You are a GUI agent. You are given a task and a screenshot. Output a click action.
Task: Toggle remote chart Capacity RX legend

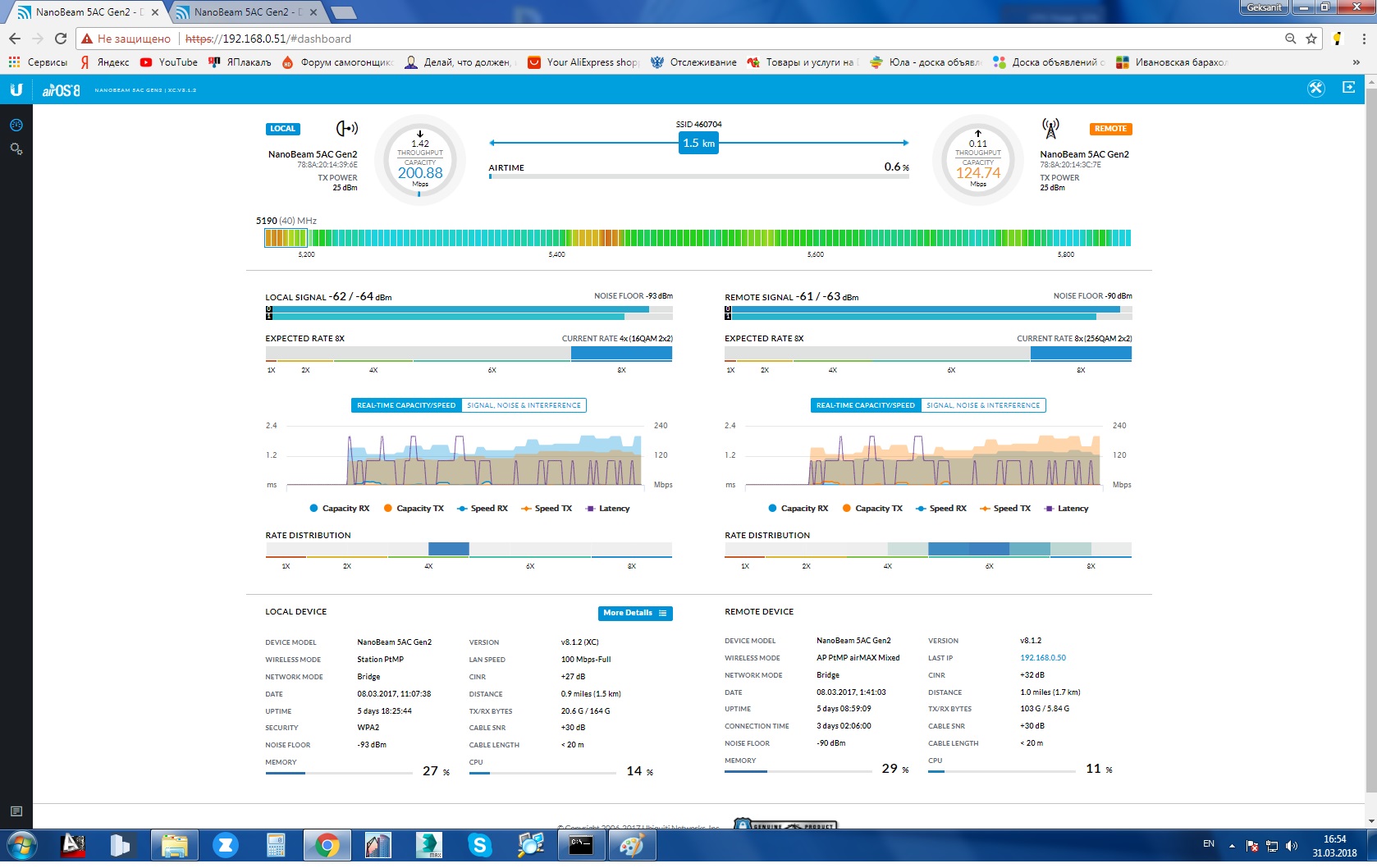pos(798,509)
